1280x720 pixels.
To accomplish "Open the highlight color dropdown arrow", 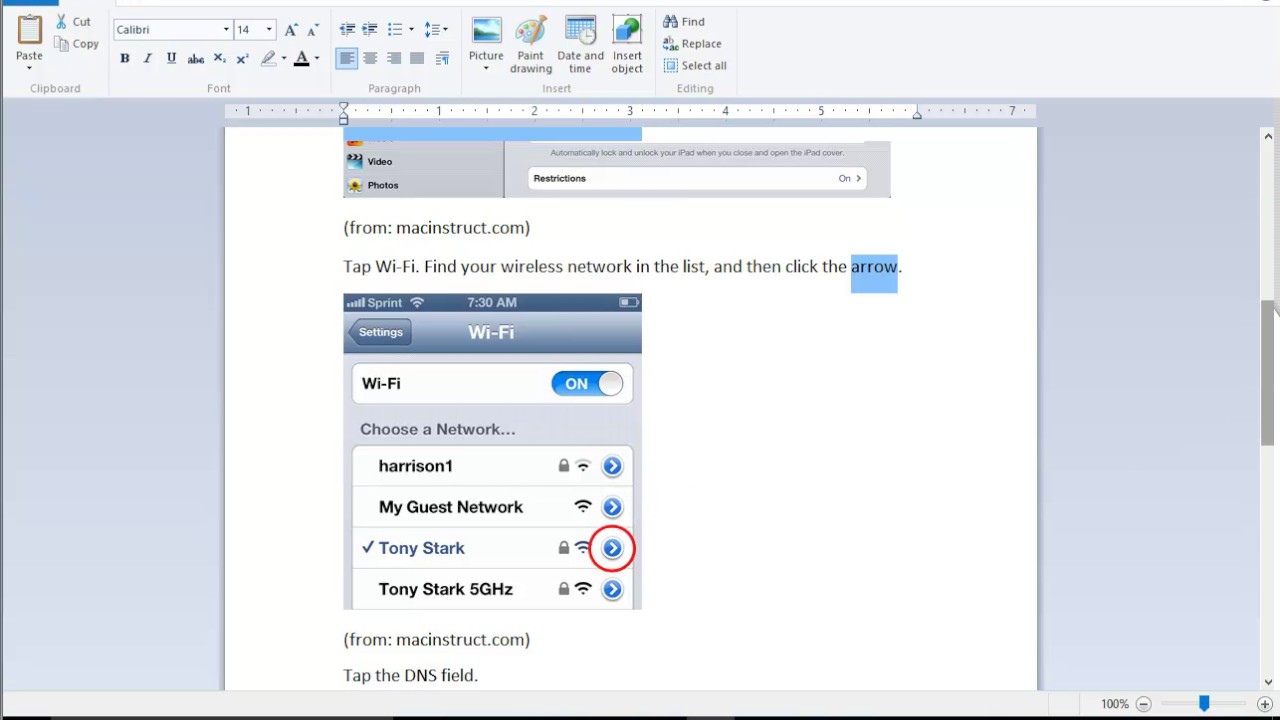I will 284,59.
